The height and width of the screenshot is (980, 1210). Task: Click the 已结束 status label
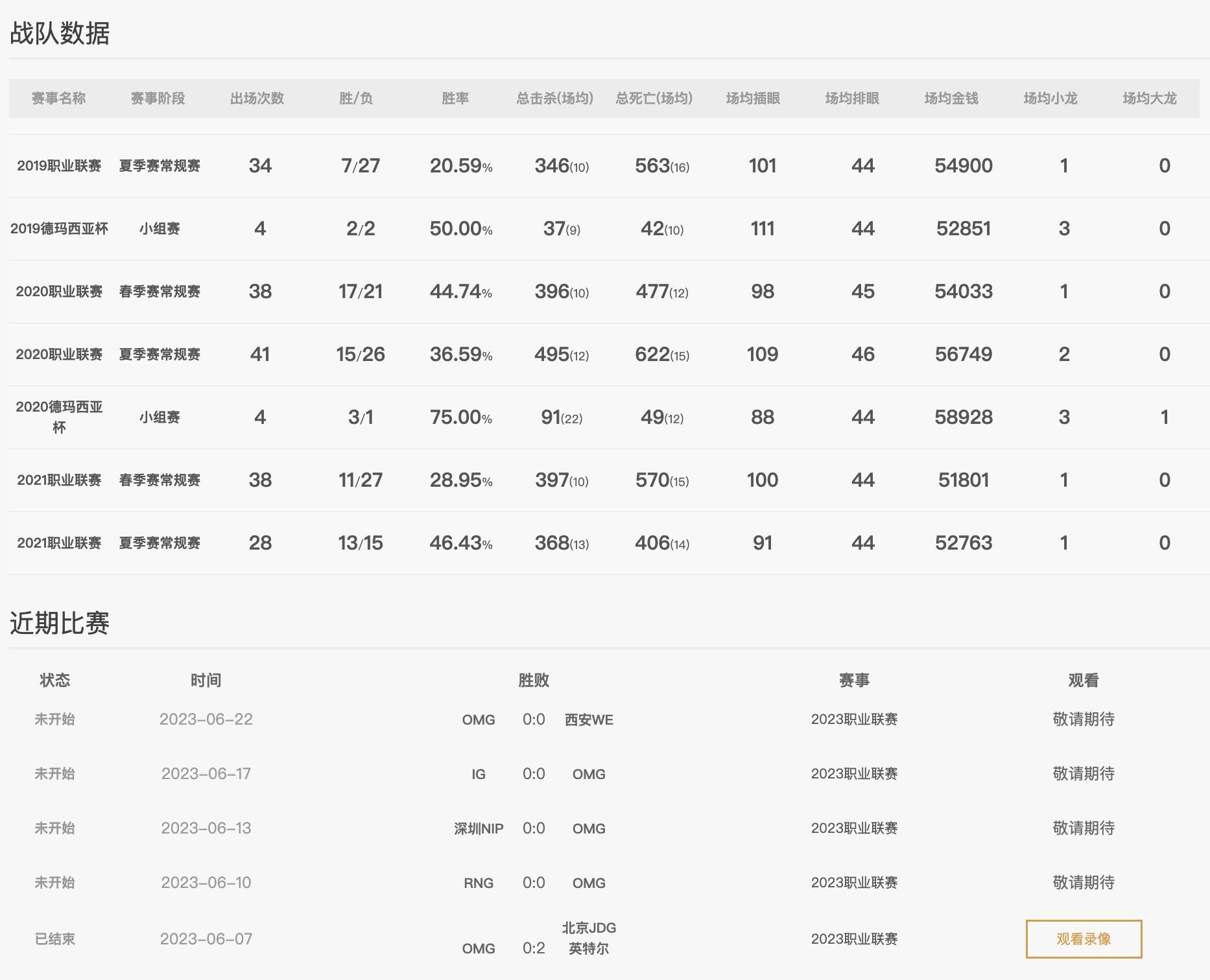point(54,938)
